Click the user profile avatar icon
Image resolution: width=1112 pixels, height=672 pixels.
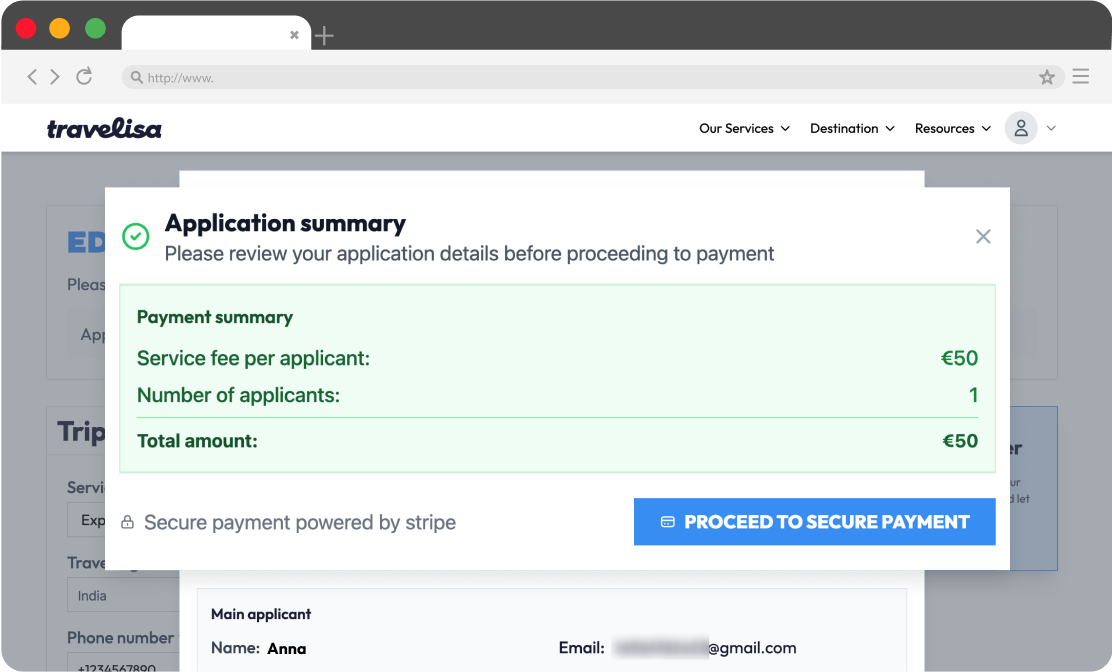pos(1021,128)
